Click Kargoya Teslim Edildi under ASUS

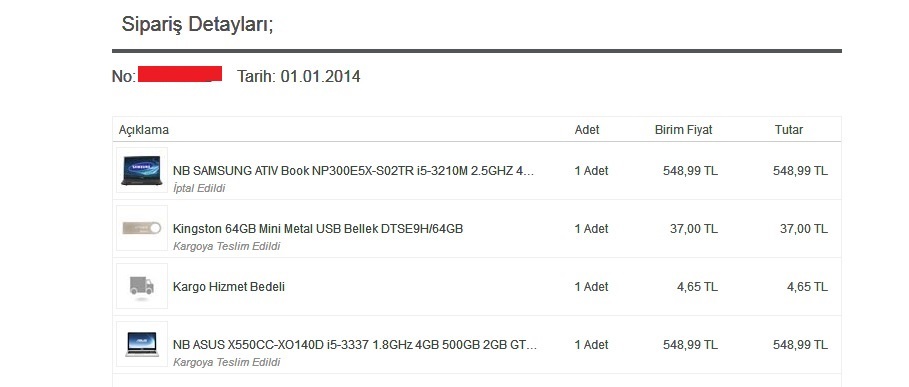(x=226, y=362)
